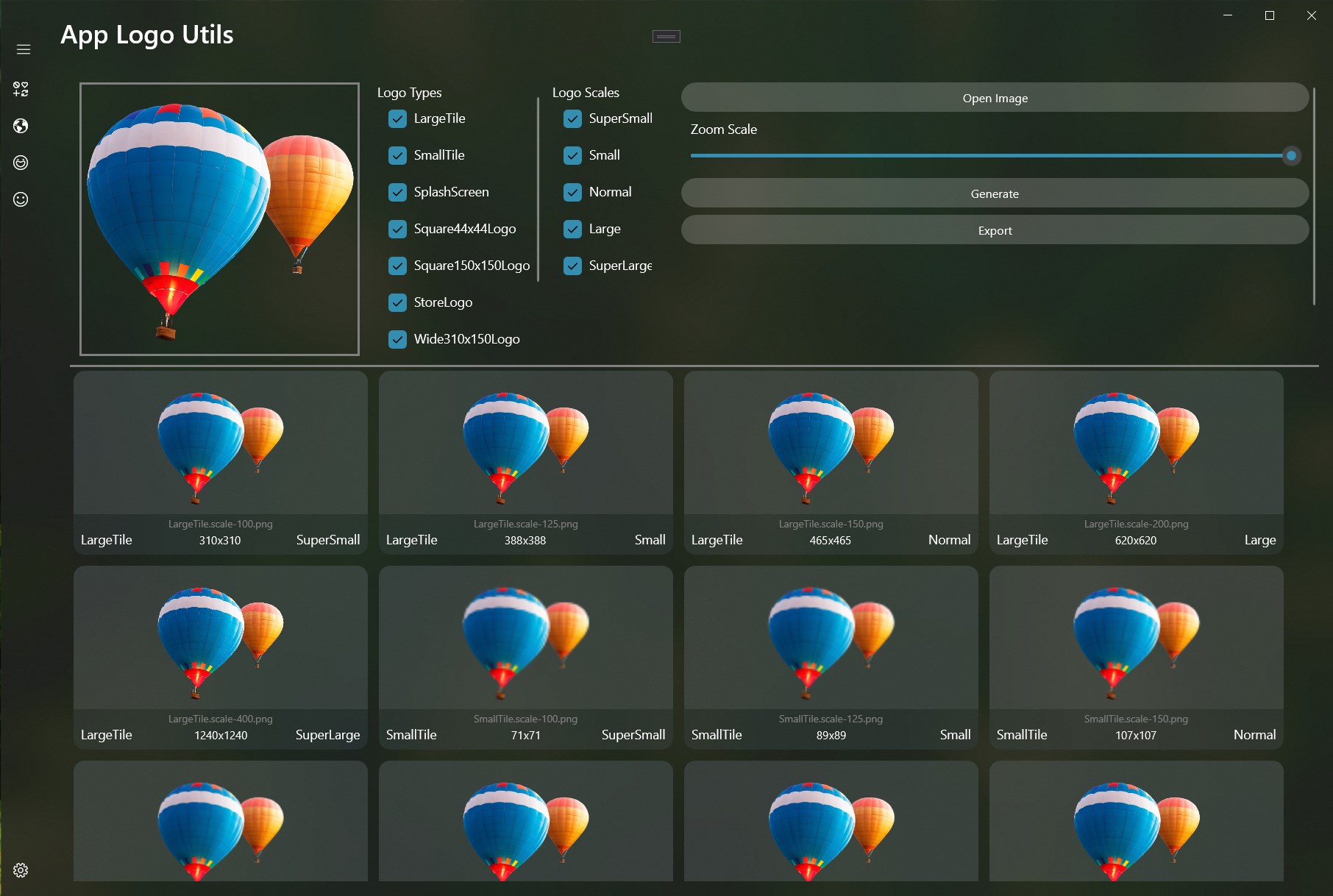1333x896 pixels.
Task: Uncheck the Wide310x150Logo type
Action: tap(397, 339)
